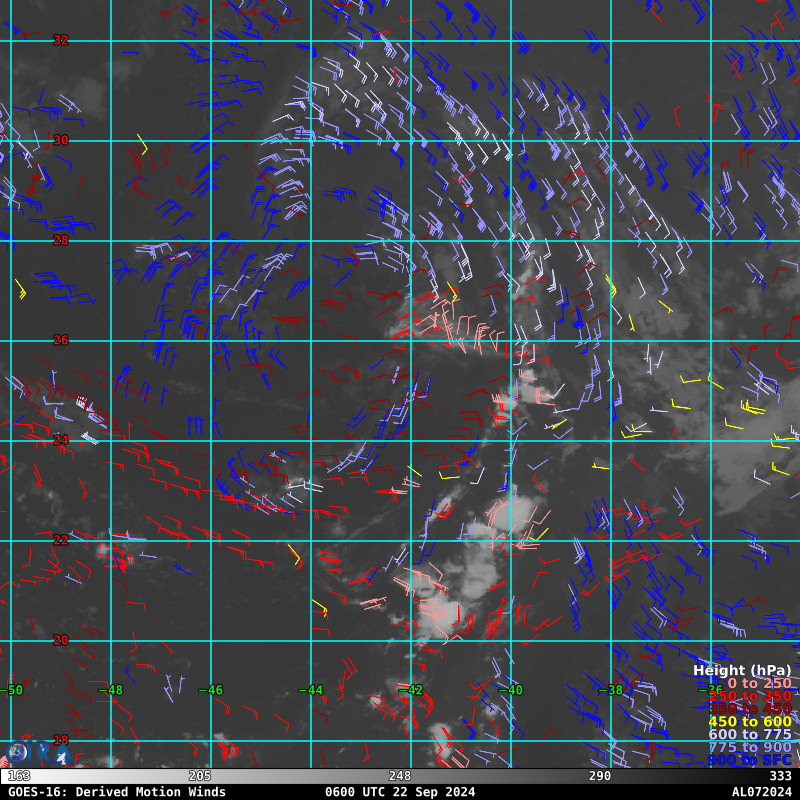Select the latitude label 20

(61, 640)
